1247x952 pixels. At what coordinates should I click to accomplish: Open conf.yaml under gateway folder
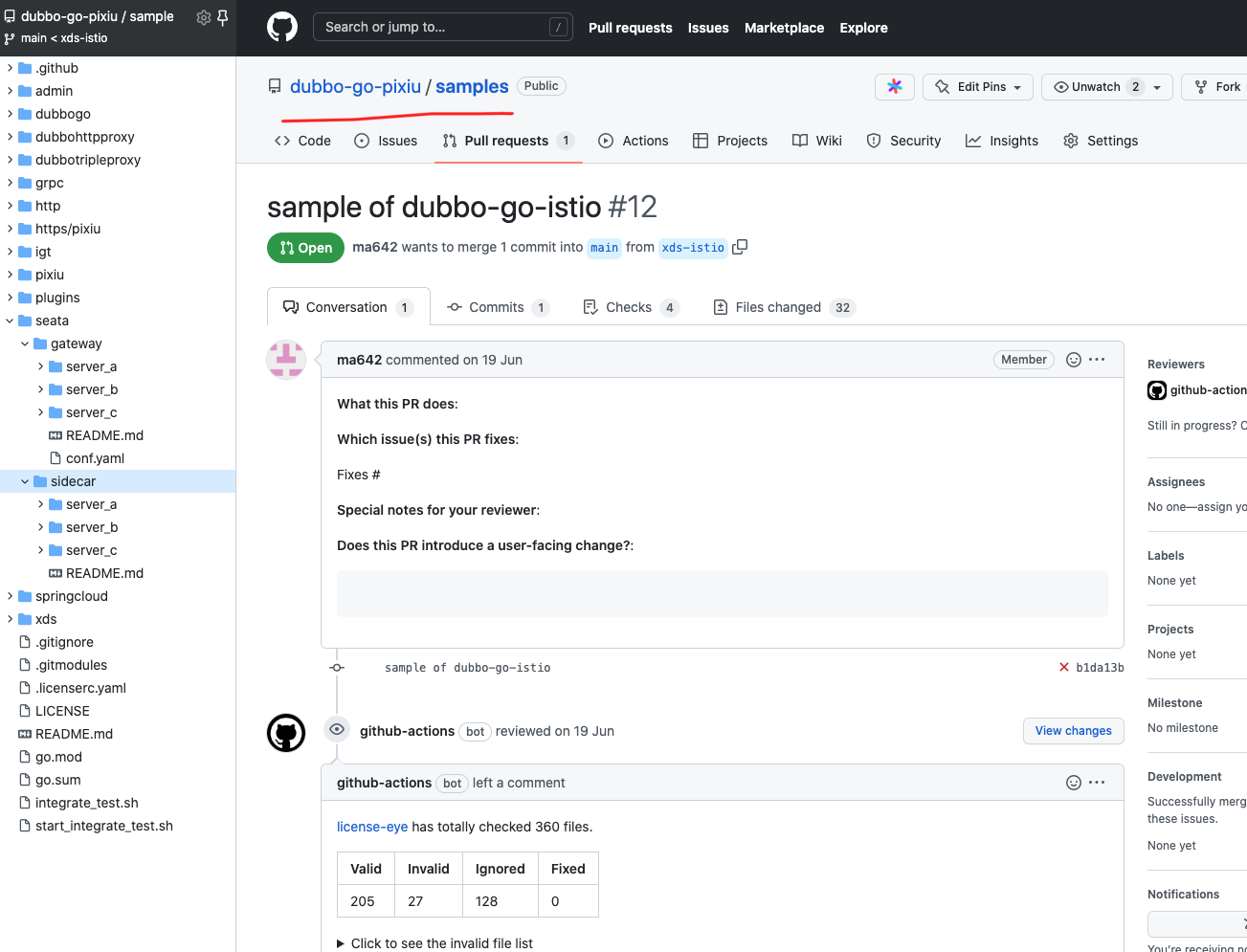coord(95,458)
